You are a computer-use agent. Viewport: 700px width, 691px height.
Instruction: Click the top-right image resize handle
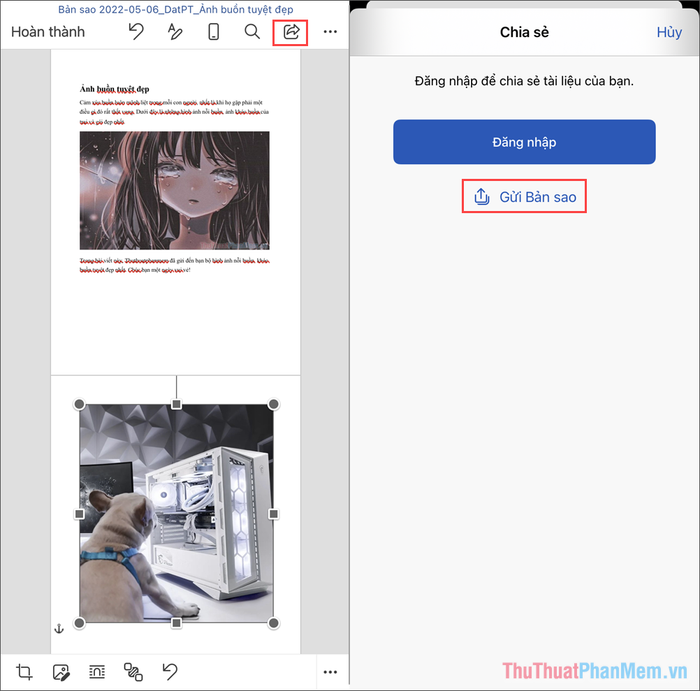pos(274,404)
